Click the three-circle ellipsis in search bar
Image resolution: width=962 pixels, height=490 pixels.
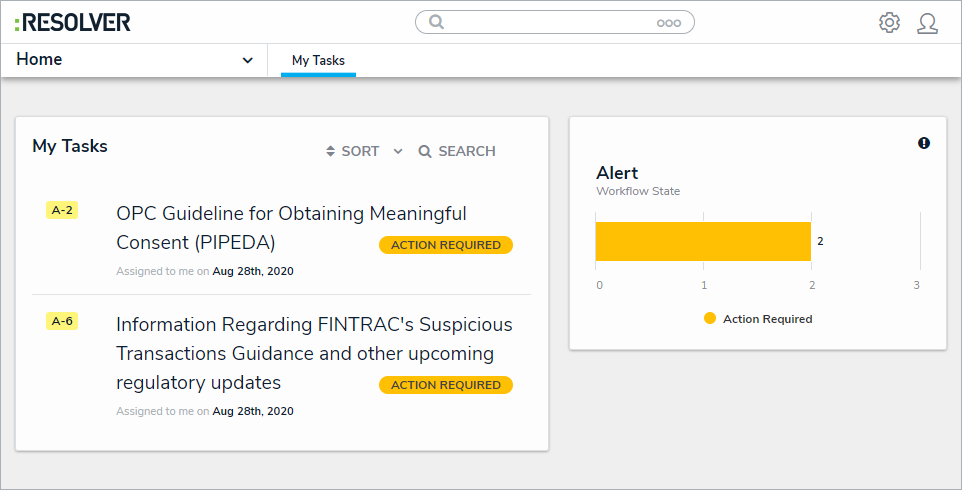(668, 23)
